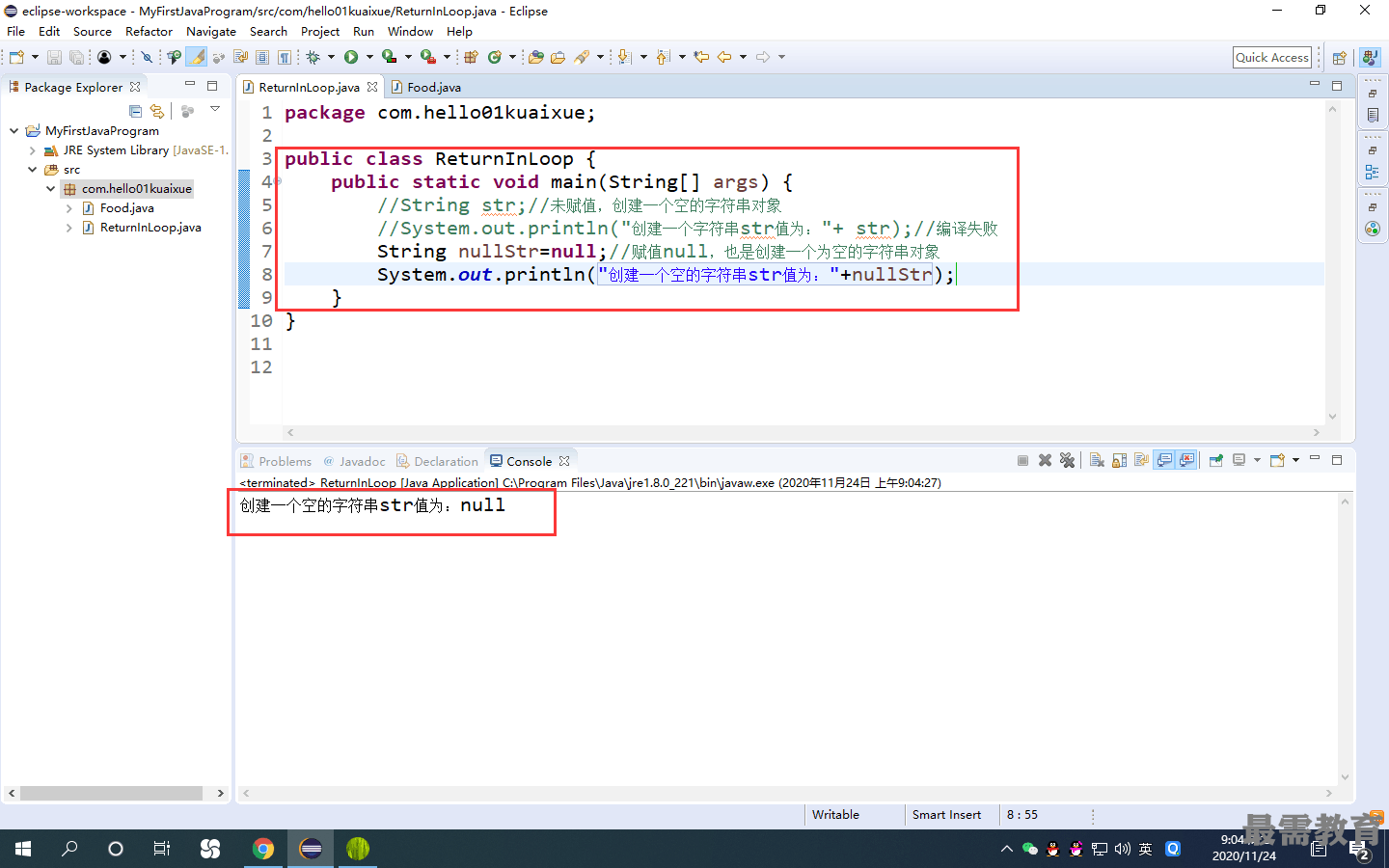Click the New Java Package icon
The width and height of the screenshot is (1389, 868).
pos(471,57)
